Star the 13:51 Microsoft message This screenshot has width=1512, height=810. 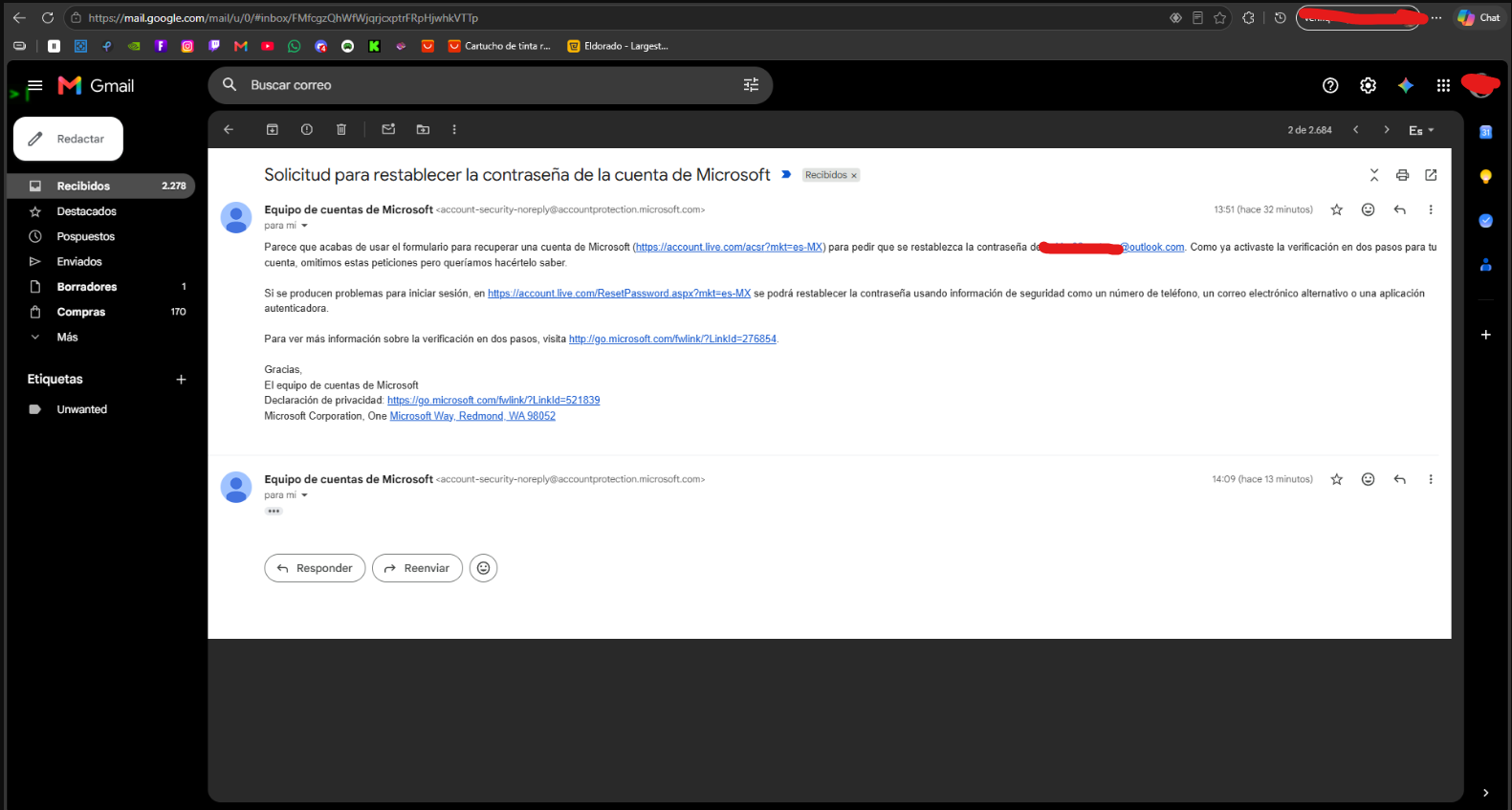pos(1337,209)
